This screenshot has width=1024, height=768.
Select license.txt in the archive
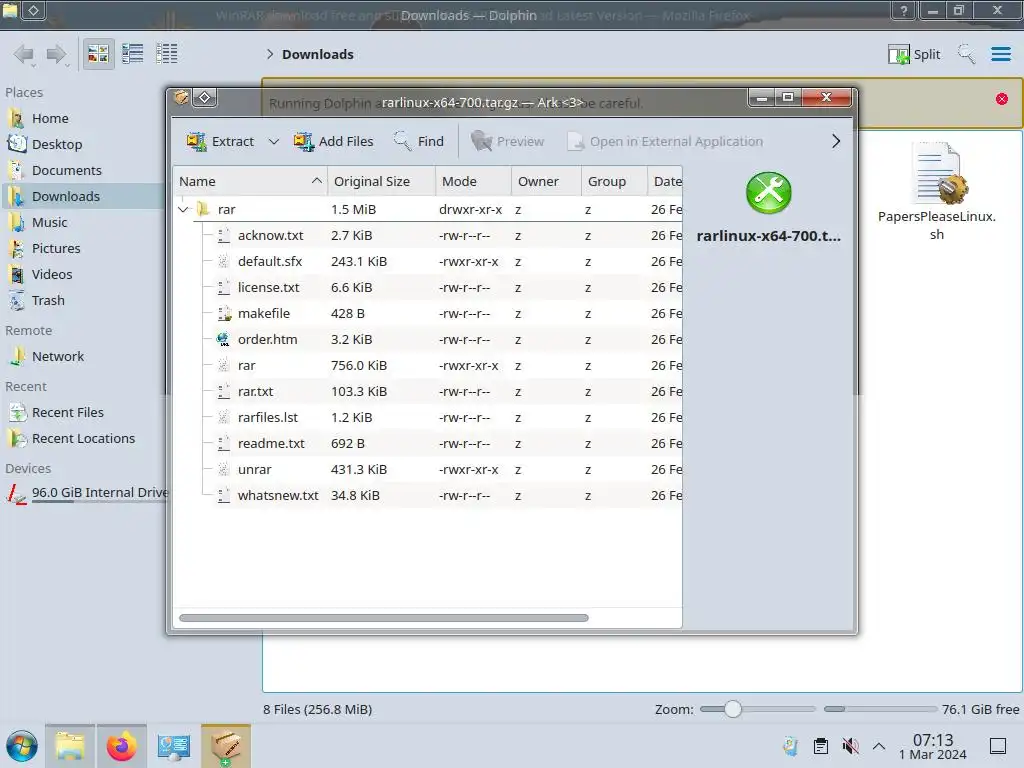[x=268, y=287]
